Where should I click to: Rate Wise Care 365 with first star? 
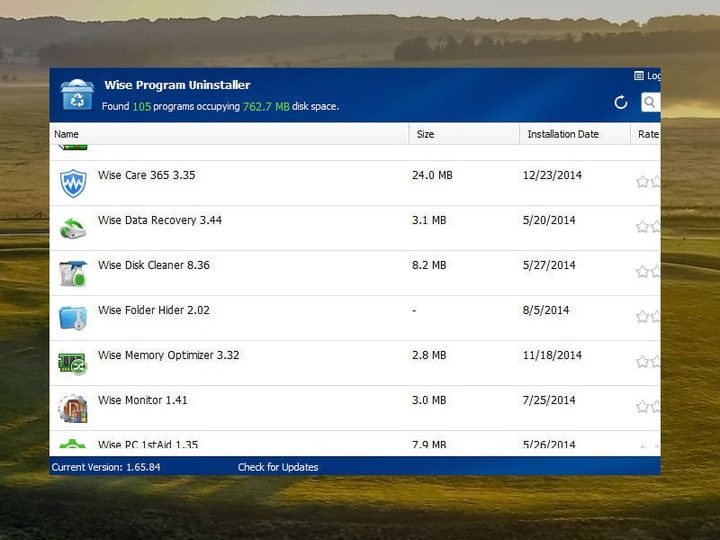coord(643,182)
